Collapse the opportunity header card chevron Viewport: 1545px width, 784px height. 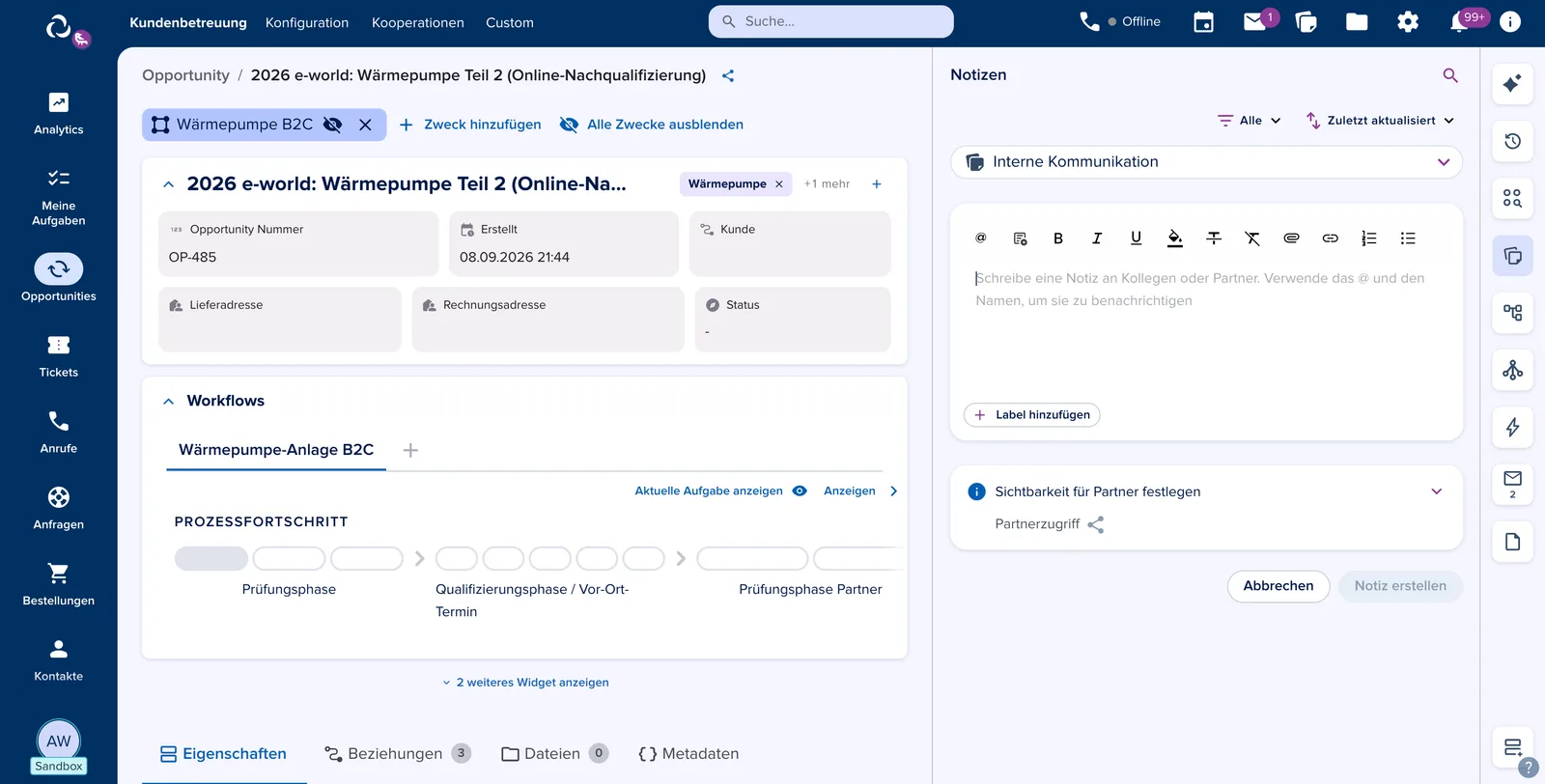click(x=169, y=184)
